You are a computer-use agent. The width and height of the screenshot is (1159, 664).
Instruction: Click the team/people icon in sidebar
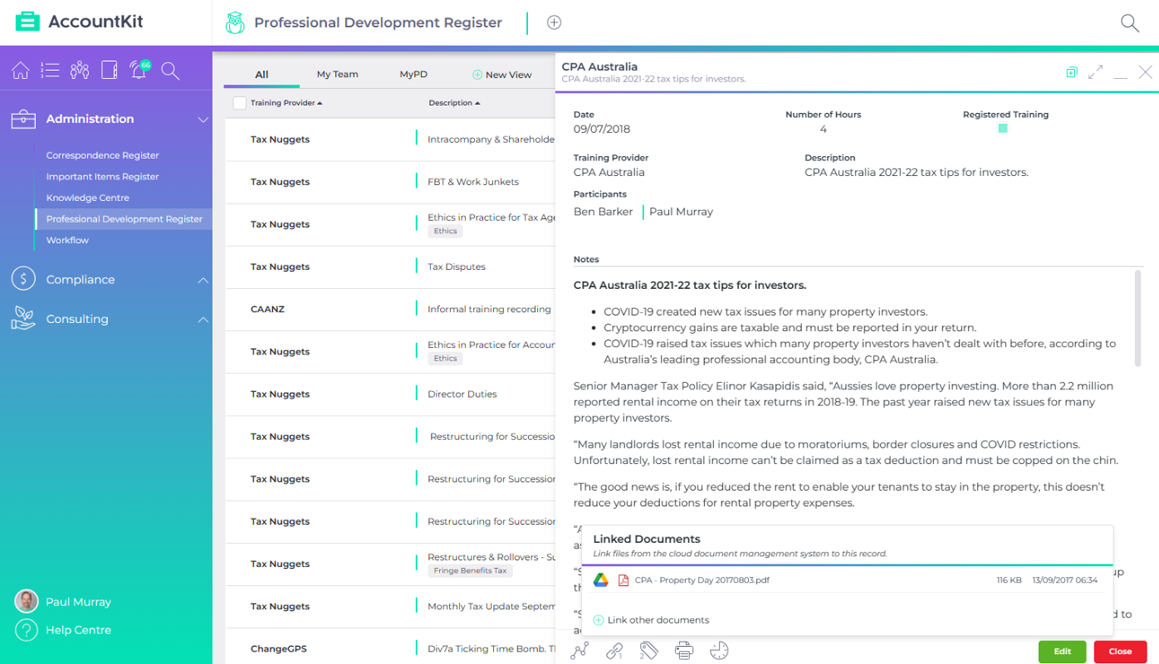(80, 70)
